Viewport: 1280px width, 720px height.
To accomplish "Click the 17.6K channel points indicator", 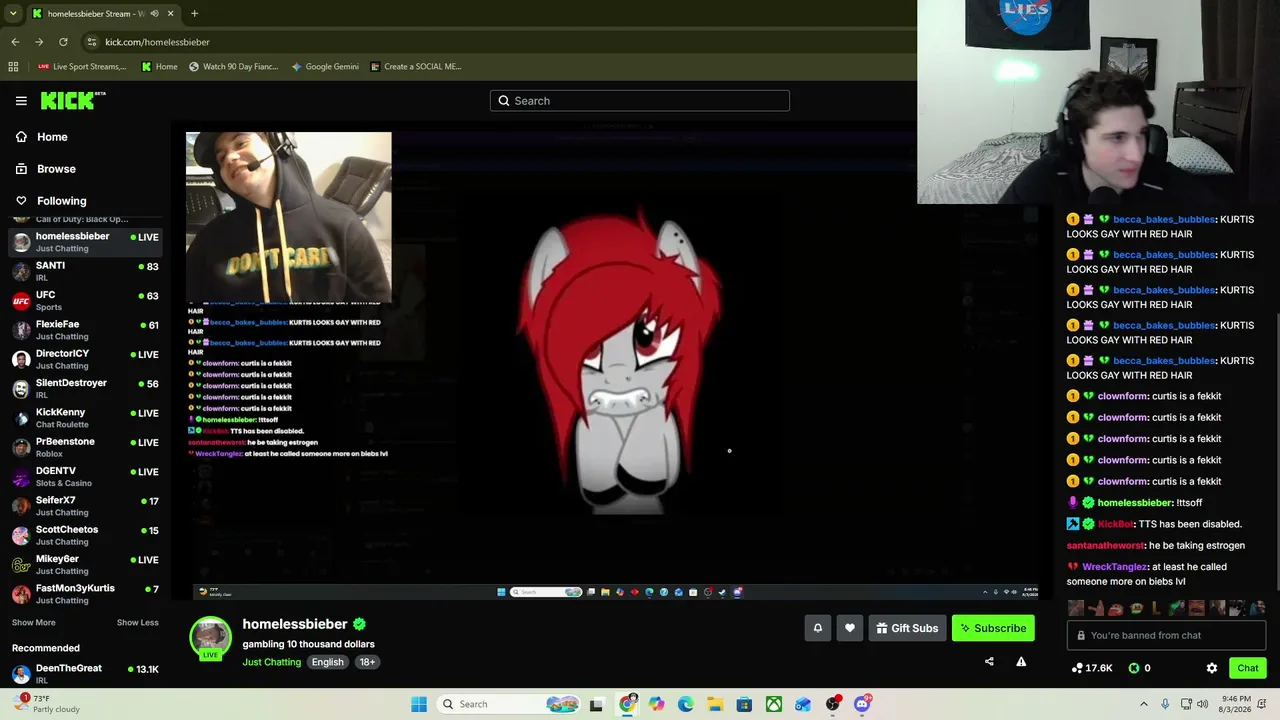I will coord(1091,668).
